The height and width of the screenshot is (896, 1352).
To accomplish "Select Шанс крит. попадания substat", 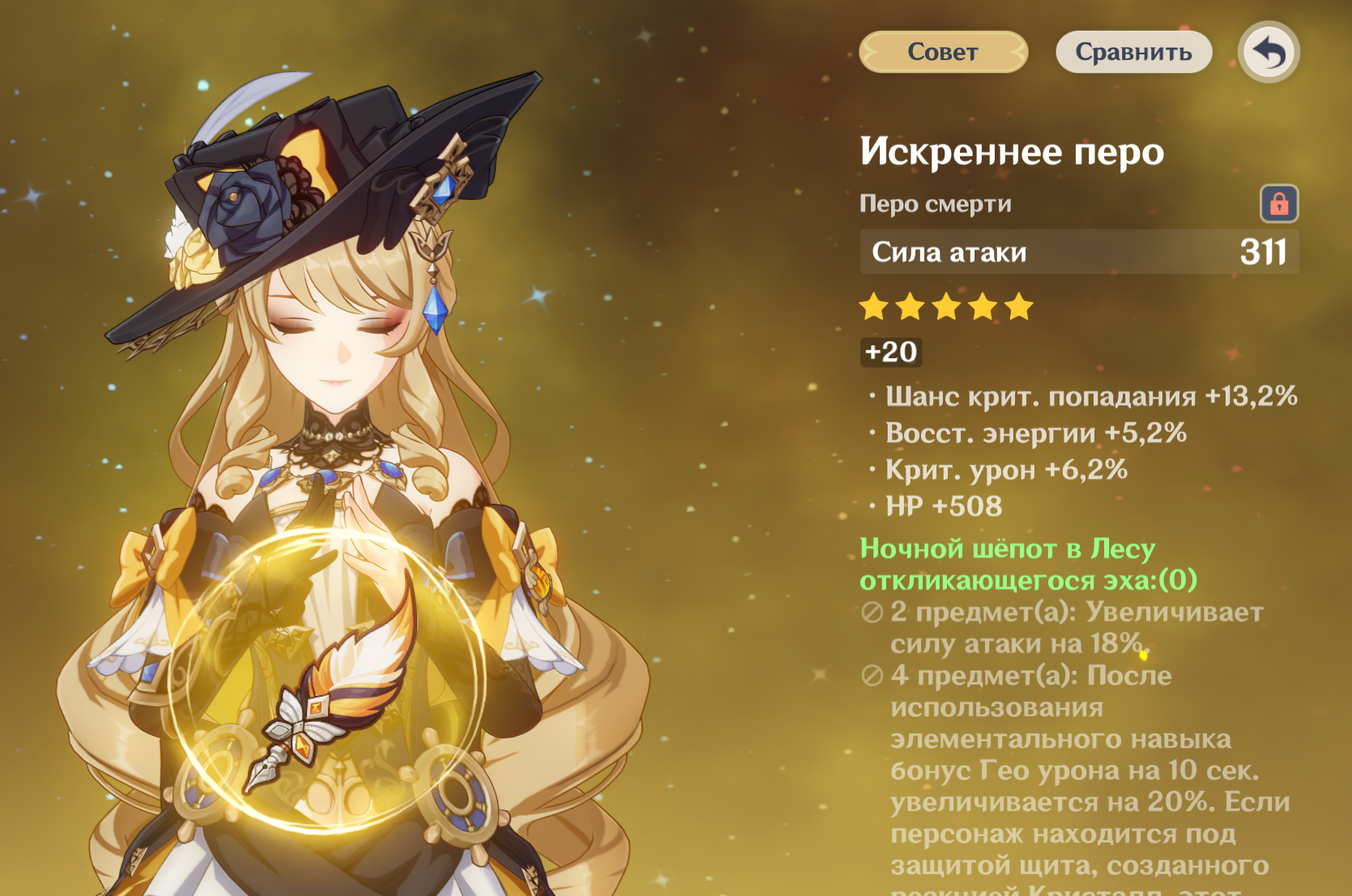I will [x=1084, y=396].
